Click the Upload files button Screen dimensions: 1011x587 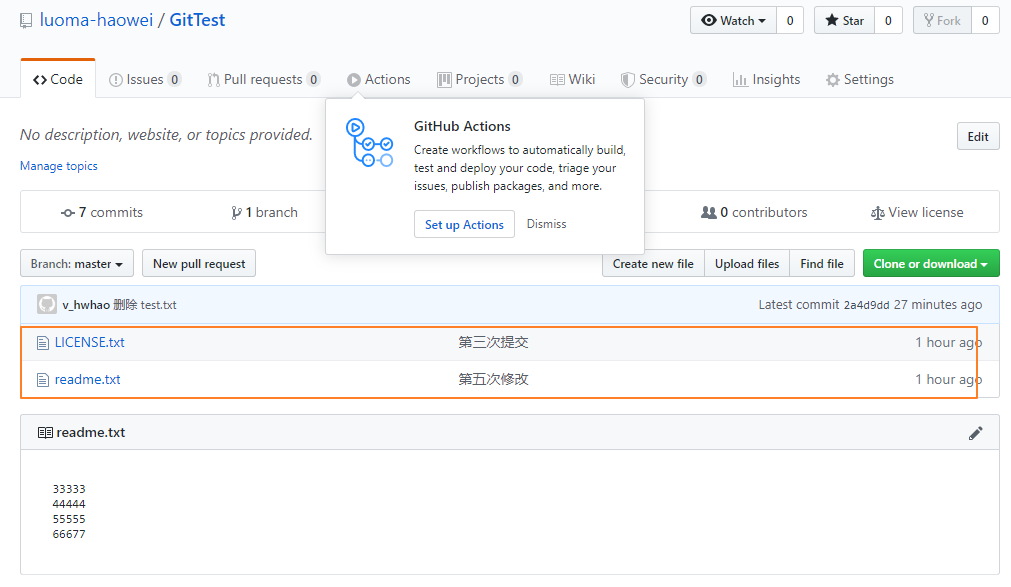(747, 264)
